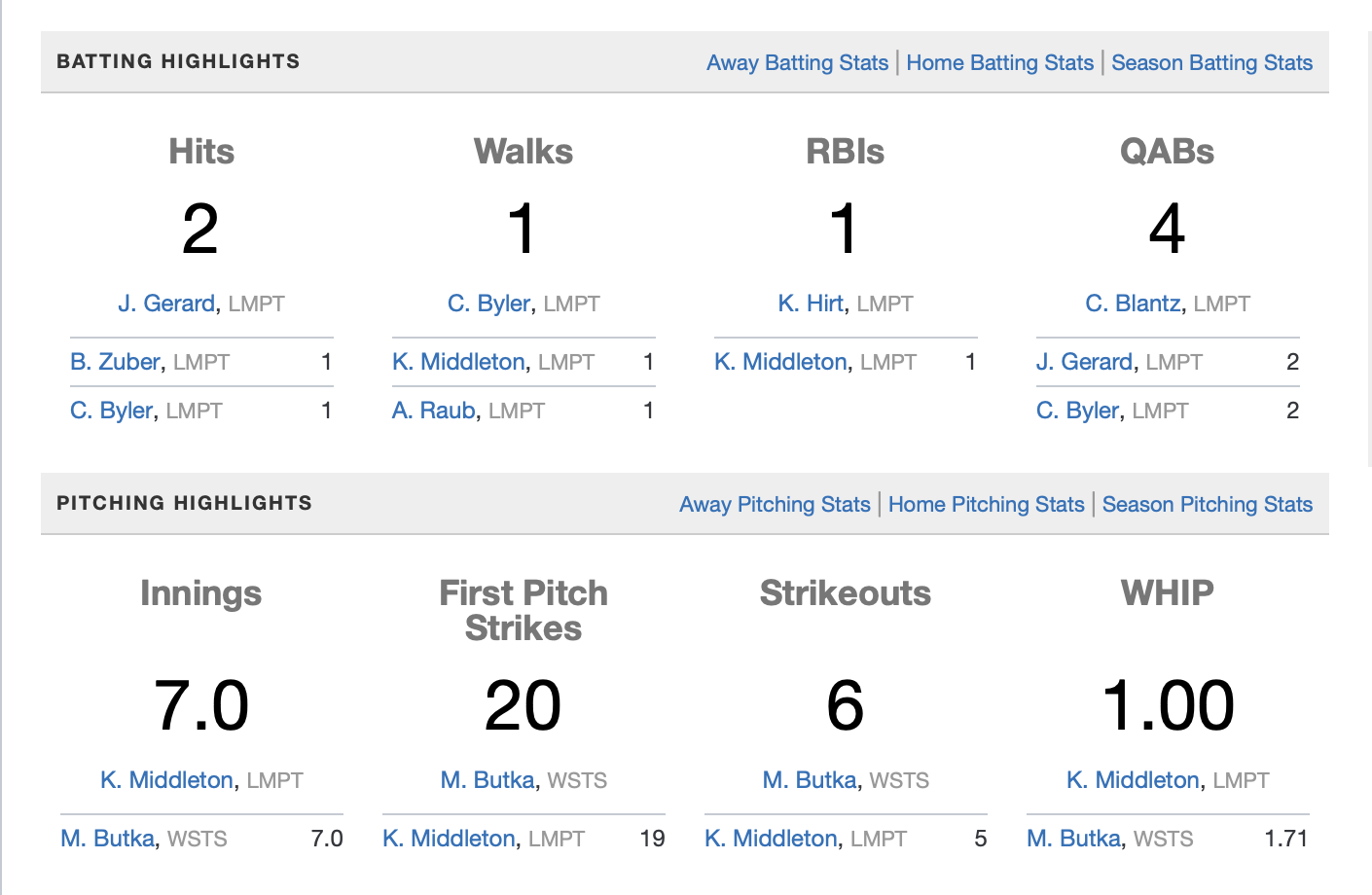Open A. Raub player link under Walks

pos(433,411)
